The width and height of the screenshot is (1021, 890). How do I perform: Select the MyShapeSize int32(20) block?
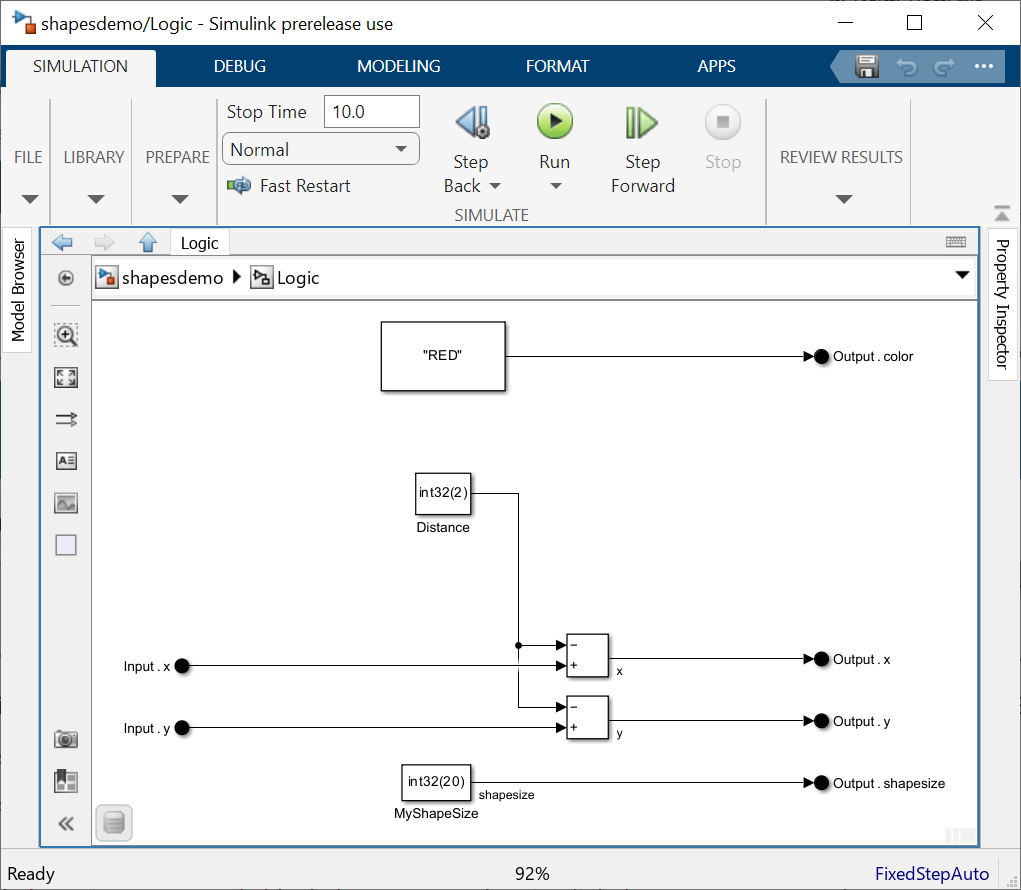[436, 783]
